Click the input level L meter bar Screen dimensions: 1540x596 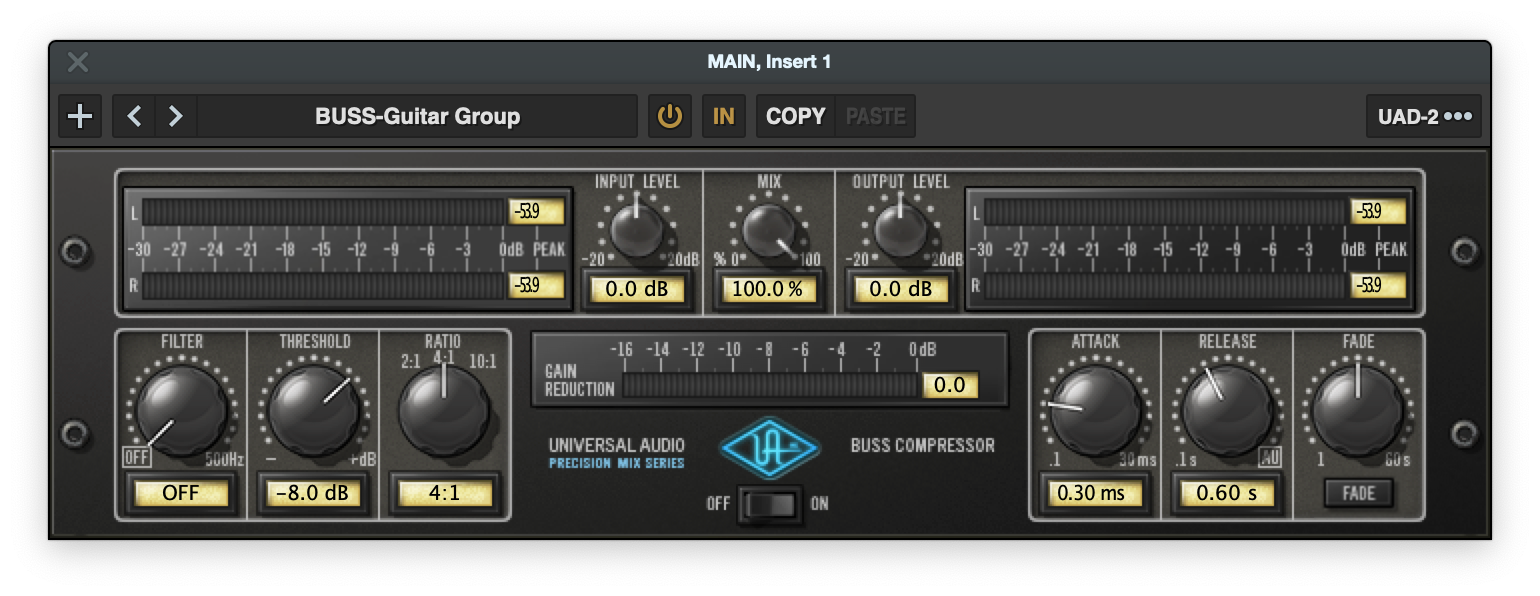coord(324,211)
